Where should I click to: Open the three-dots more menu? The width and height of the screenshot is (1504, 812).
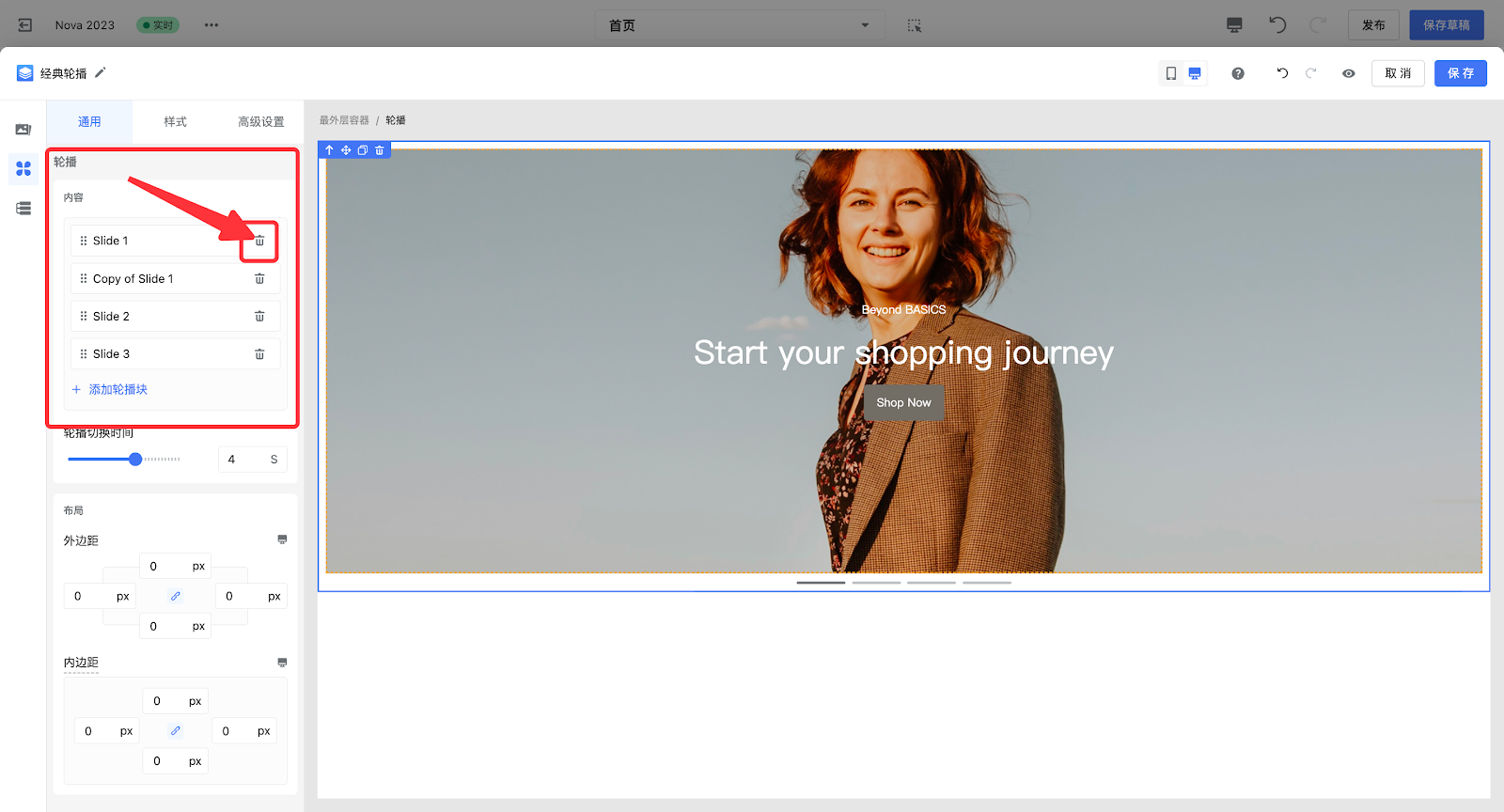pyautogui.click(x=211, y=25)
